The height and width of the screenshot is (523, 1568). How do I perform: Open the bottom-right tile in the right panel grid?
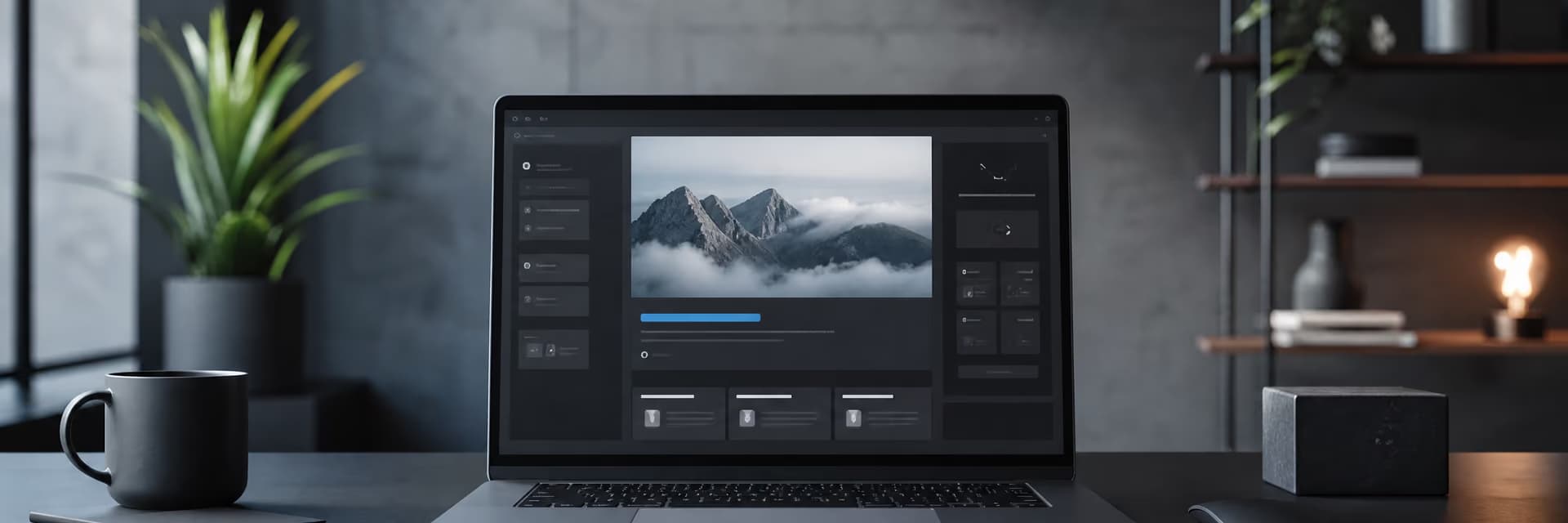[1020, 332]
